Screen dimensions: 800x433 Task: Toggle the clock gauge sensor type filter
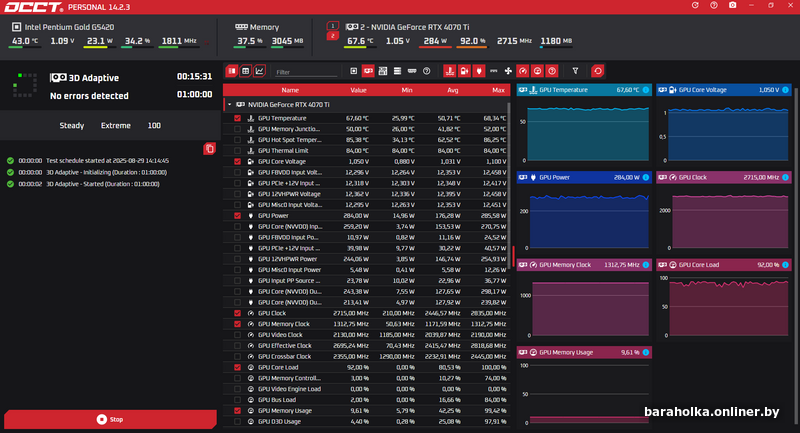tap(522, 71)
